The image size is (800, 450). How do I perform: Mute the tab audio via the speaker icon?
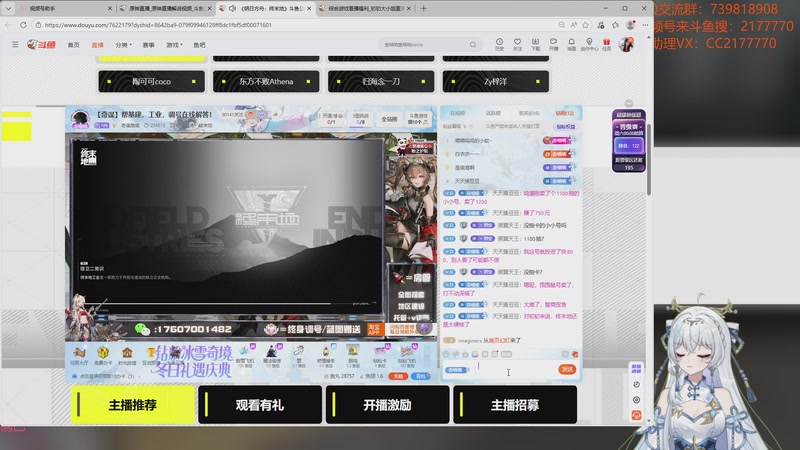[232, 8]
